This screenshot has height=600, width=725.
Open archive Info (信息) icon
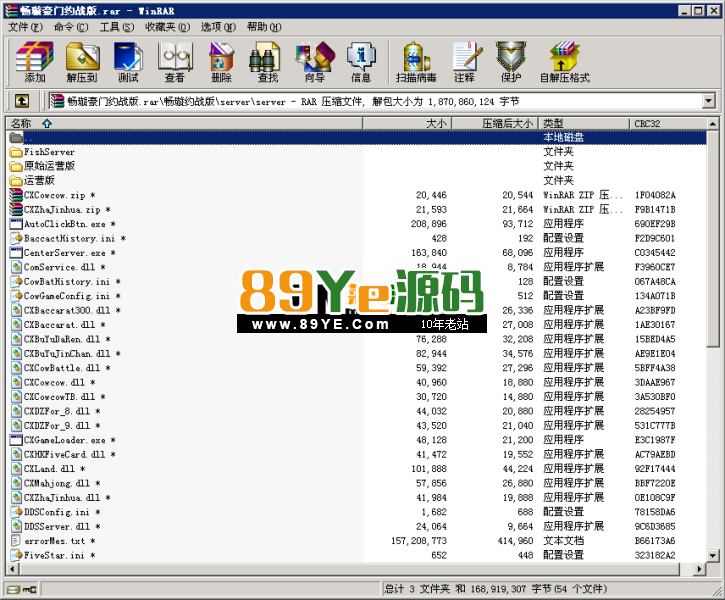tap(361, 56)
